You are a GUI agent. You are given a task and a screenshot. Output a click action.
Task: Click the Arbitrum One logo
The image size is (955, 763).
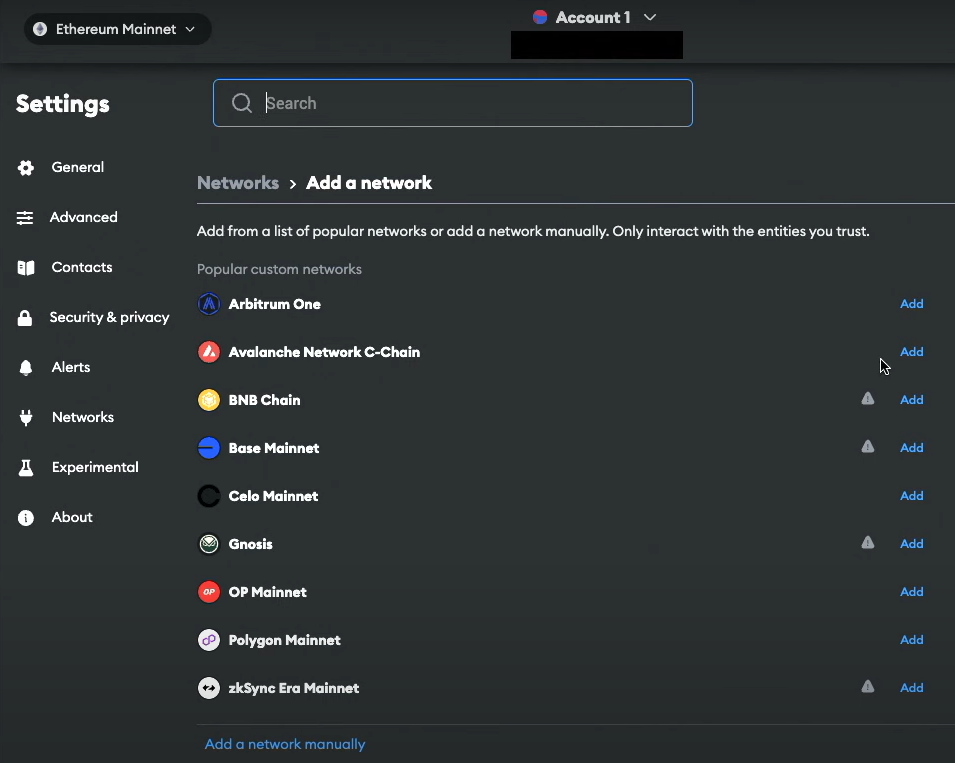(x=209, y=304)
